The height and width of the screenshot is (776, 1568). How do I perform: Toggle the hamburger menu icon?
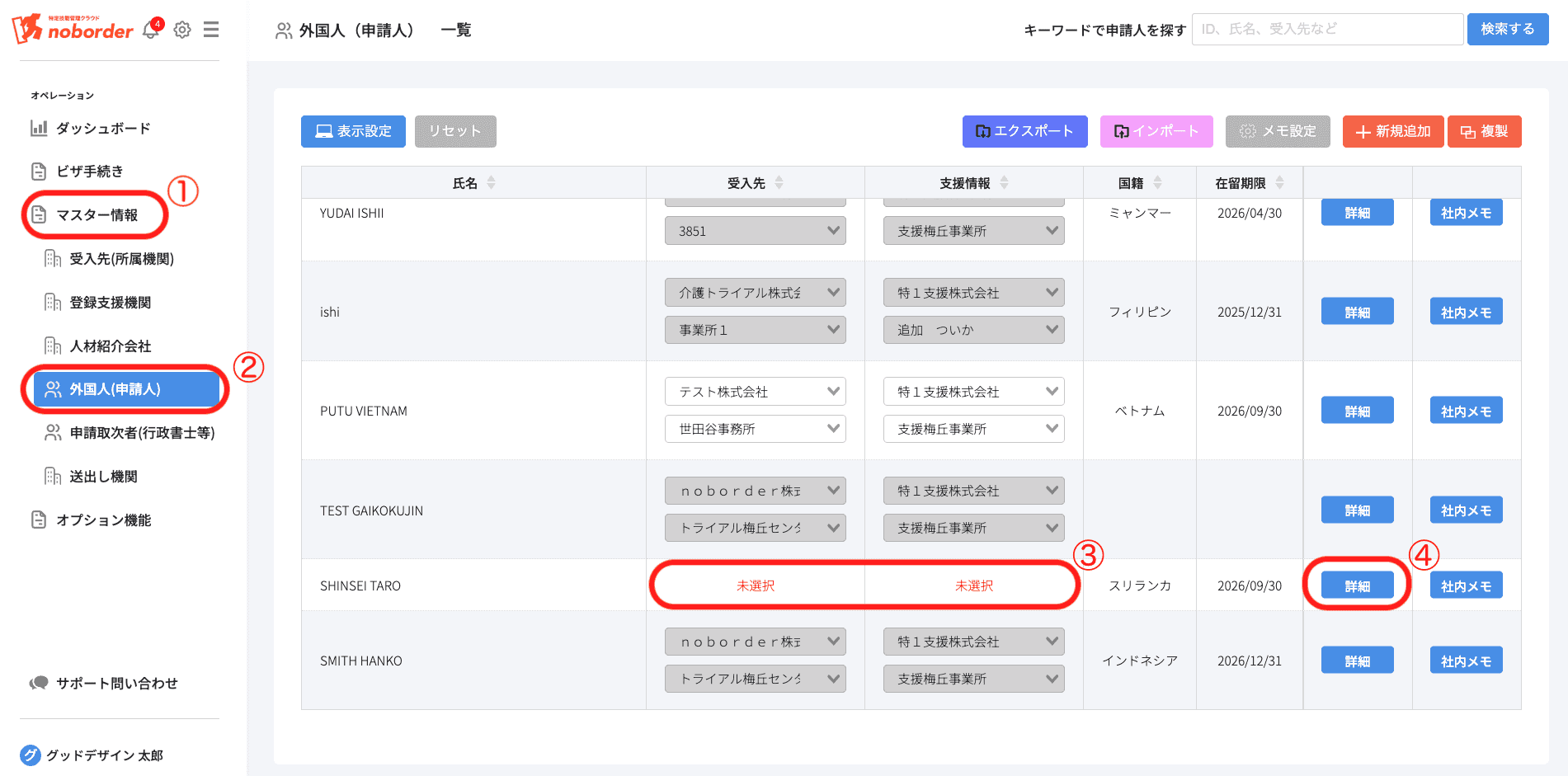click(211, 30)
